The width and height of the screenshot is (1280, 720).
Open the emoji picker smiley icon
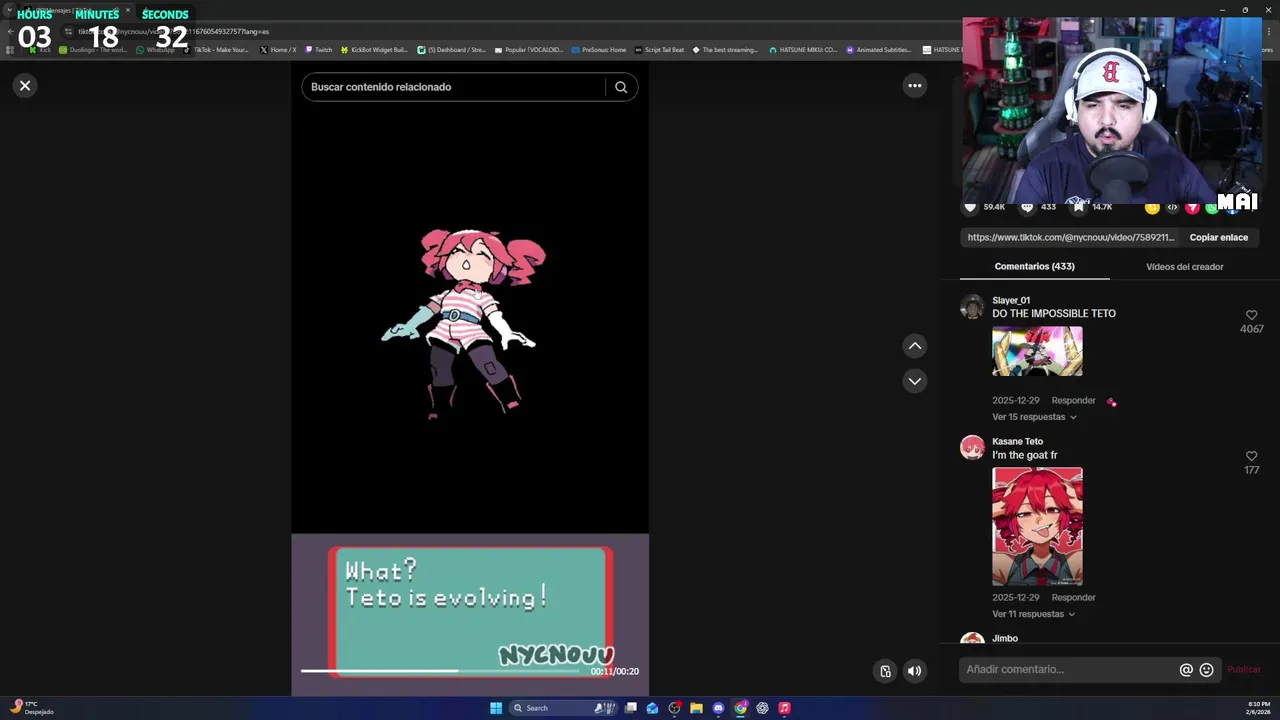pos(1206,670)
